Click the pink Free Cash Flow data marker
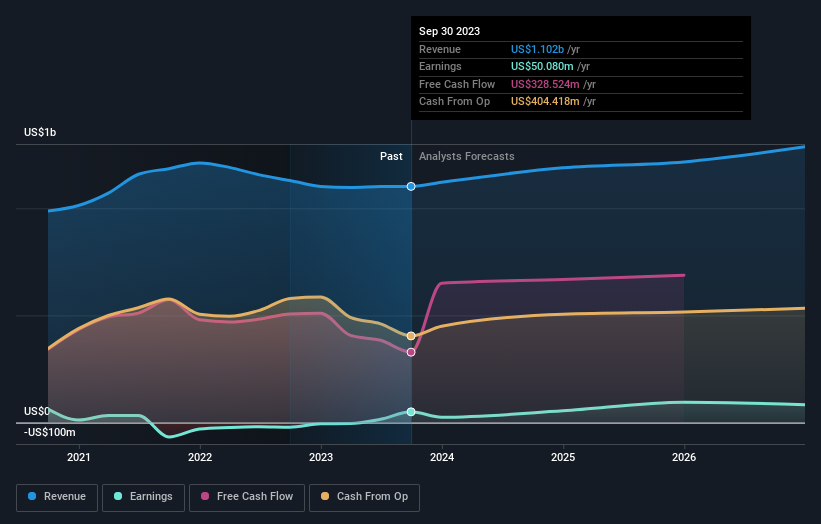 click(411, 352)
